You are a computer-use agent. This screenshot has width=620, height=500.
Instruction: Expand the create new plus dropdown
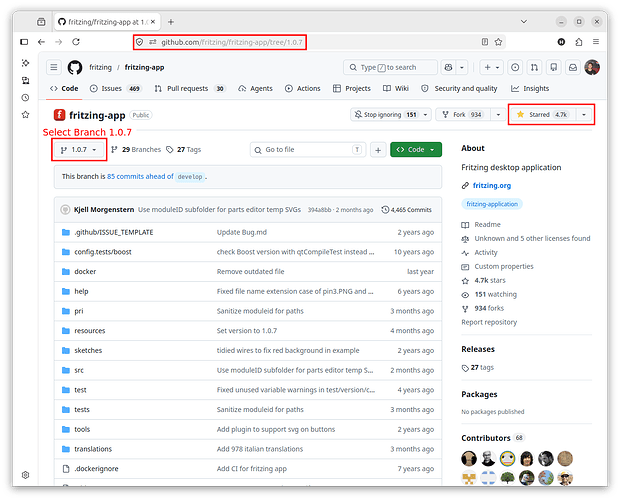(491, 68)
